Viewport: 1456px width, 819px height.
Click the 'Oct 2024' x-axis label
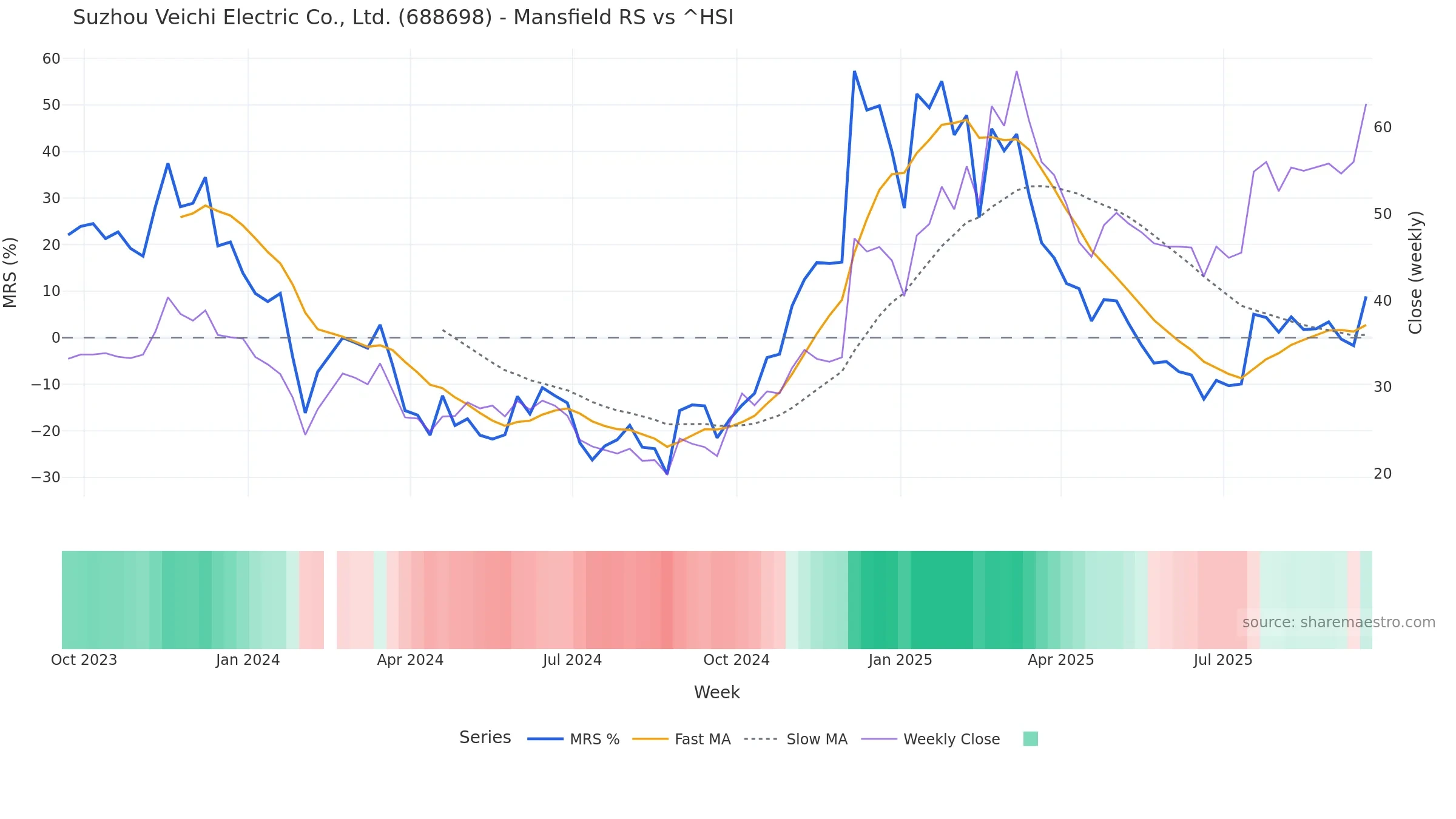(736, 660)
